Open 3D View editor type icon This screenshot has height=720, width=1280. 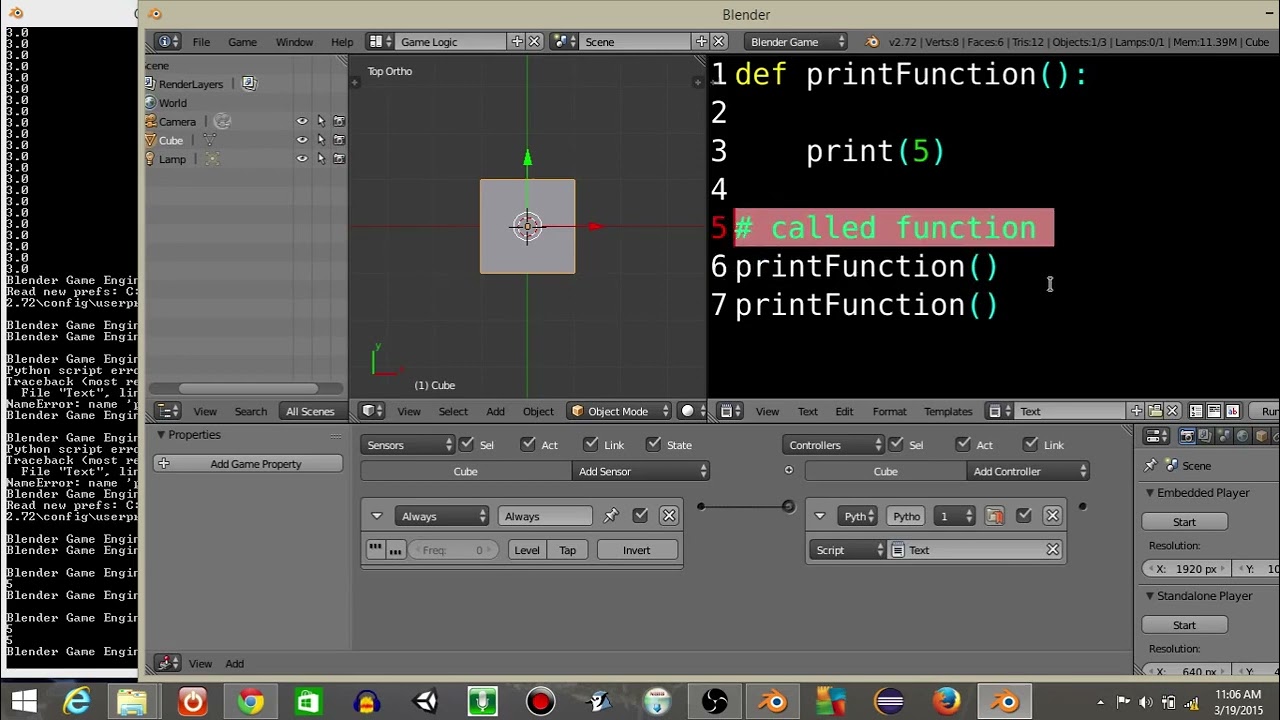(x=372, y=411)
